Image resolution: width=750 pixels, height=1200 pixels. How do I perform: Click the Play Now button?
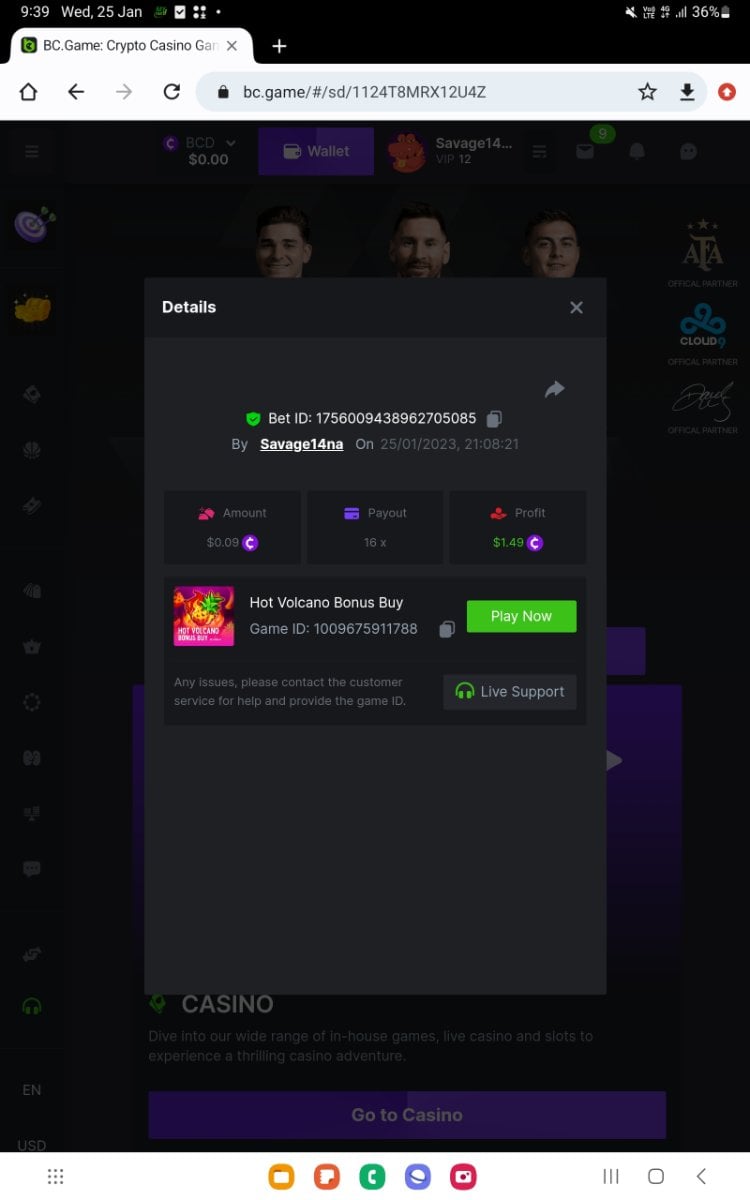(x=521, y=616)
